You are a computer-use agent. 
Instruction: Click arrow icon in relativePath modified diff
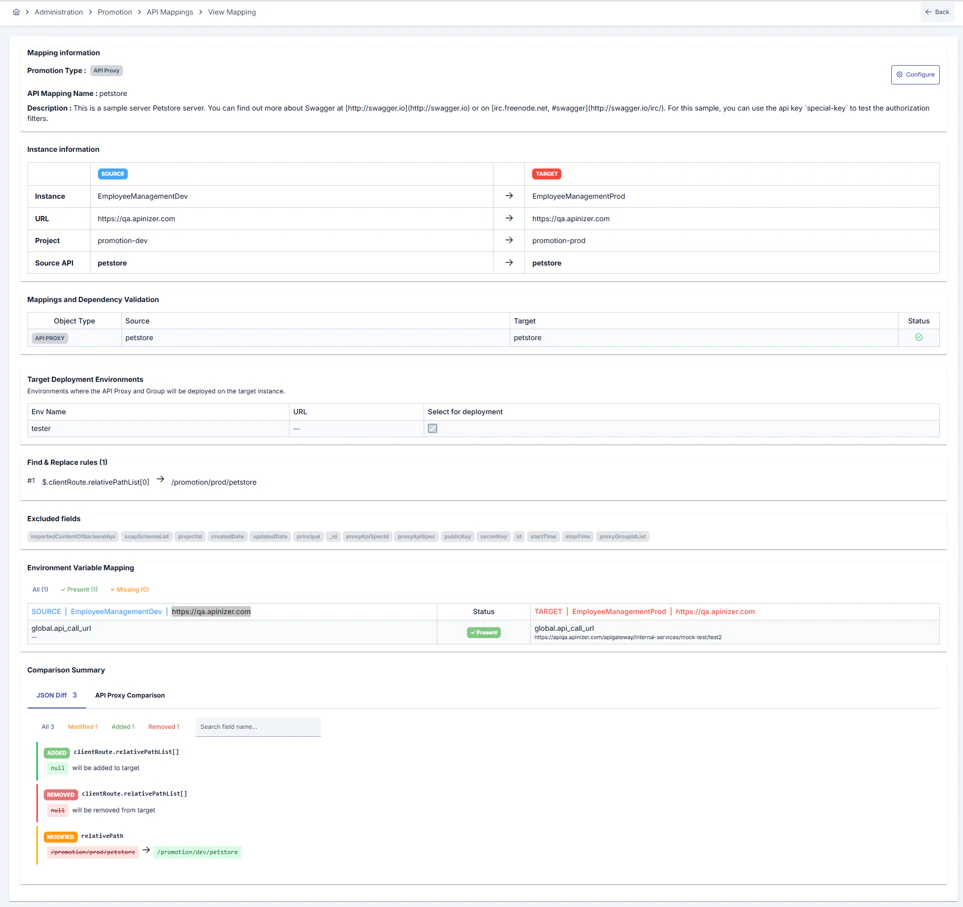pos(146,851)
